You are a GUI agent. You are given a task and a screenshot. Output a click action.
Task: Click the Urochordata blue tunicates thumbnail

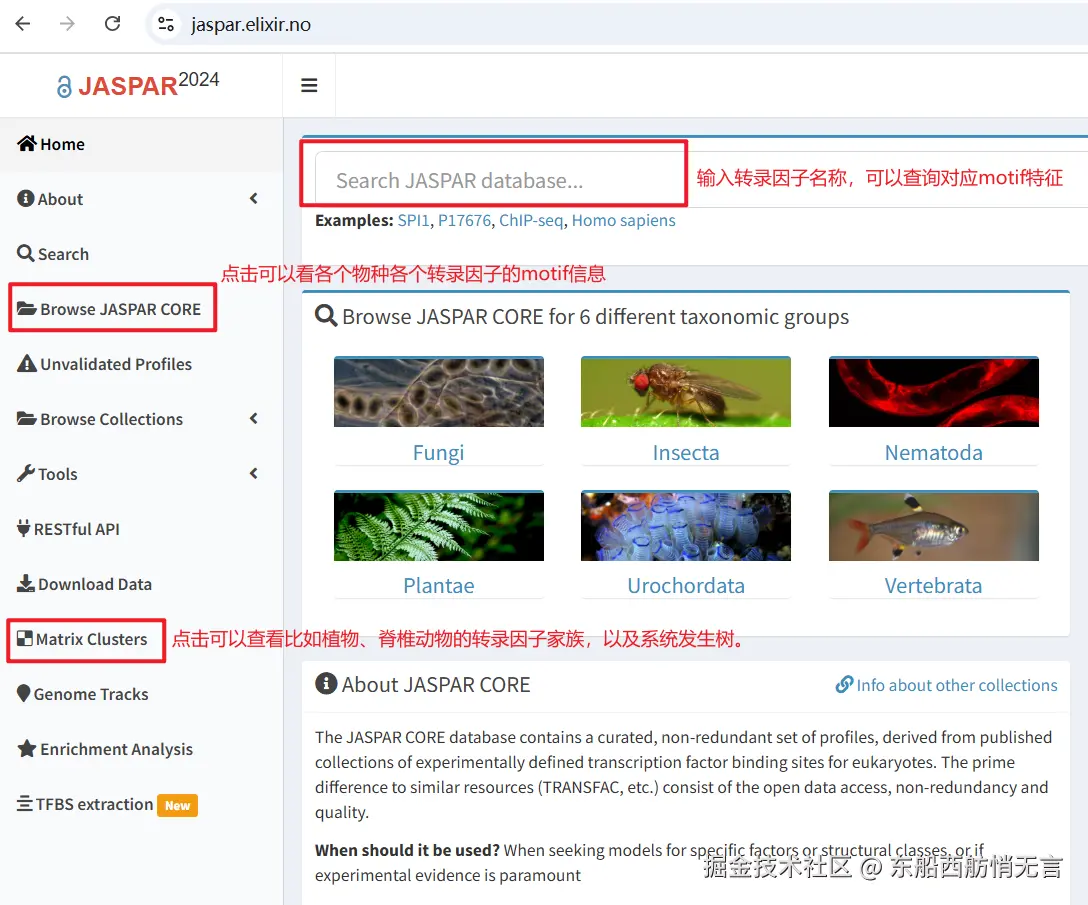coord(686,525)
